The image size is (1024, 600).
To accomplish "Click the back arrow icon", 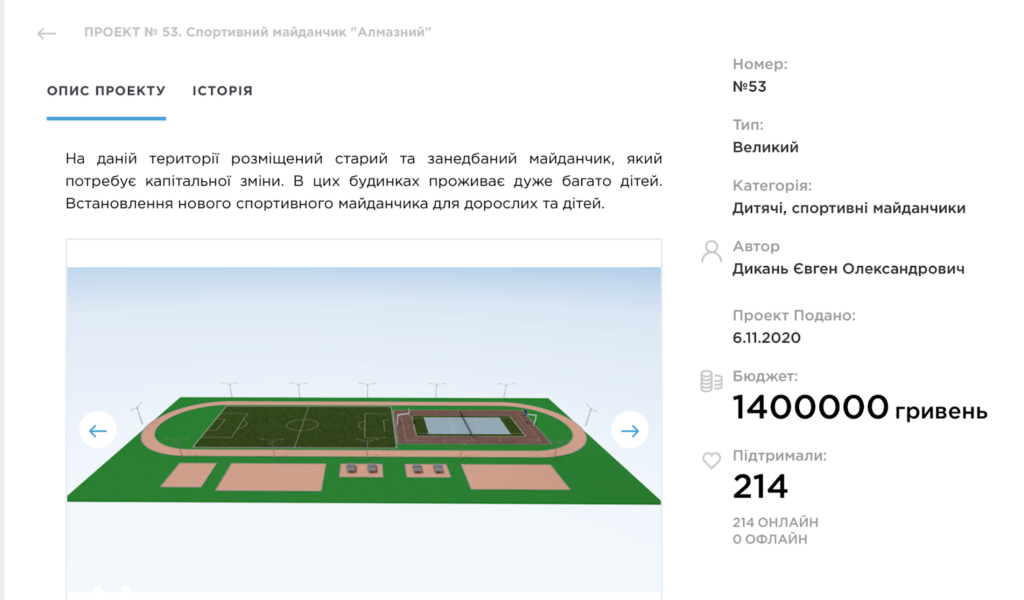I will 46,33.
